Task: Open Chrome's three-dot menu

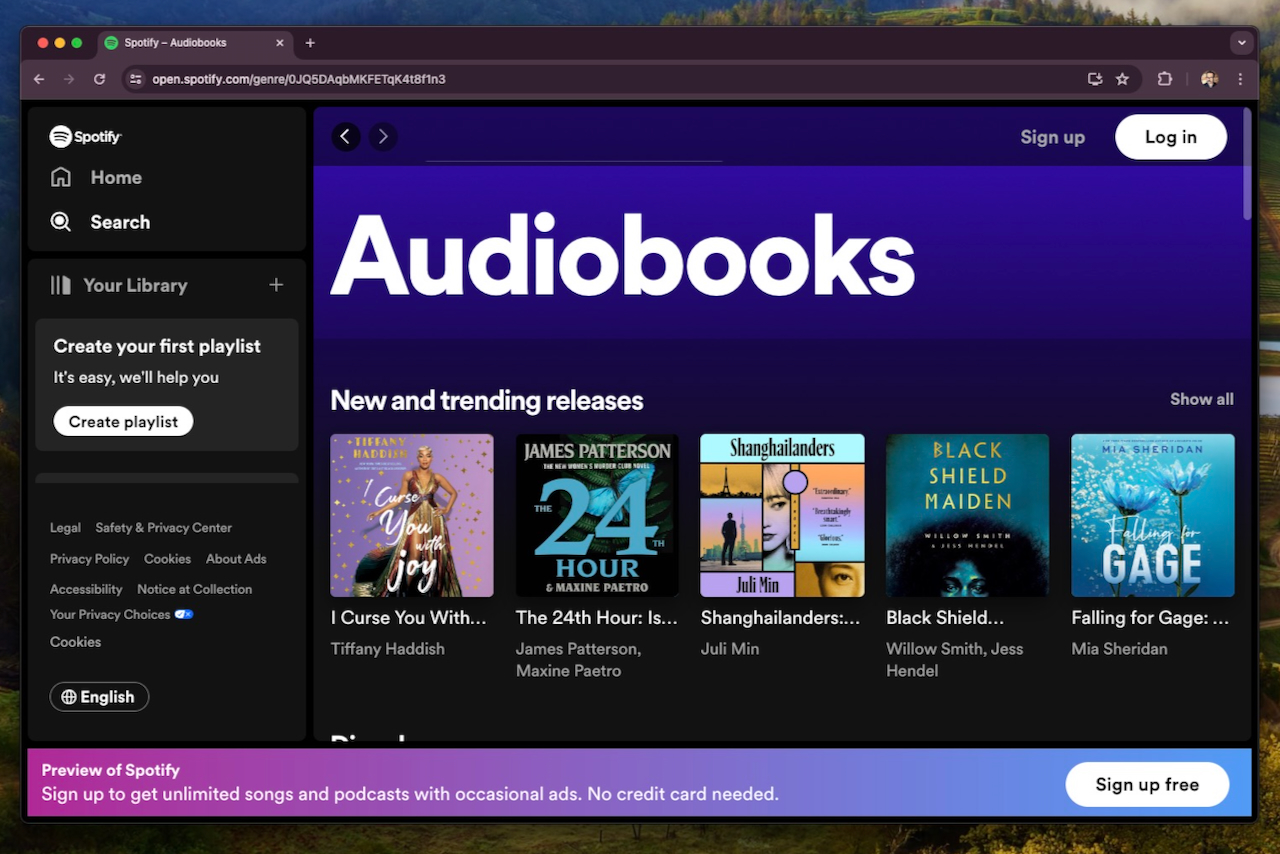Action: point(1240,79)
